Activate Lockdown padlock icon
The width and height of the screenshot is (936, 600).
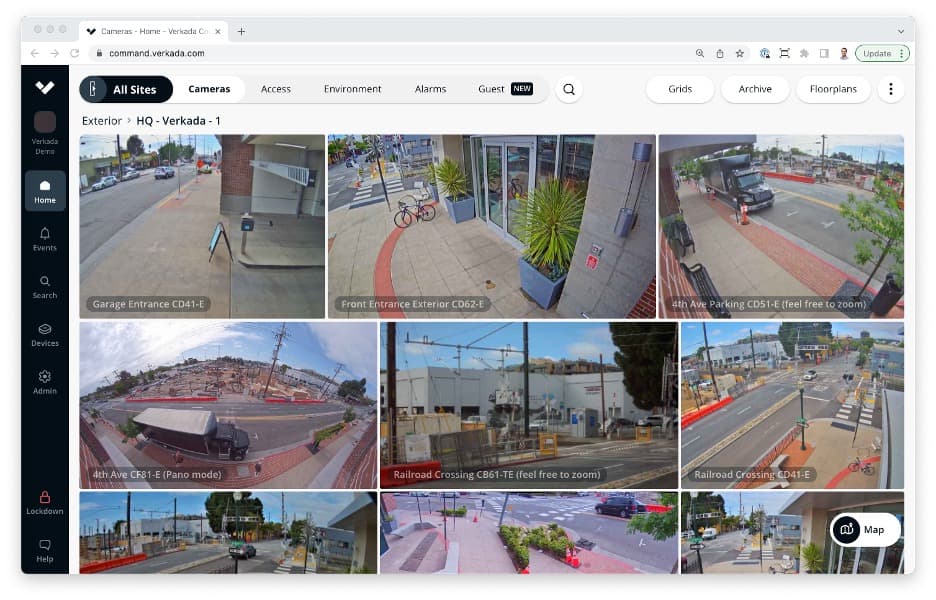click(x=45, y=502)
